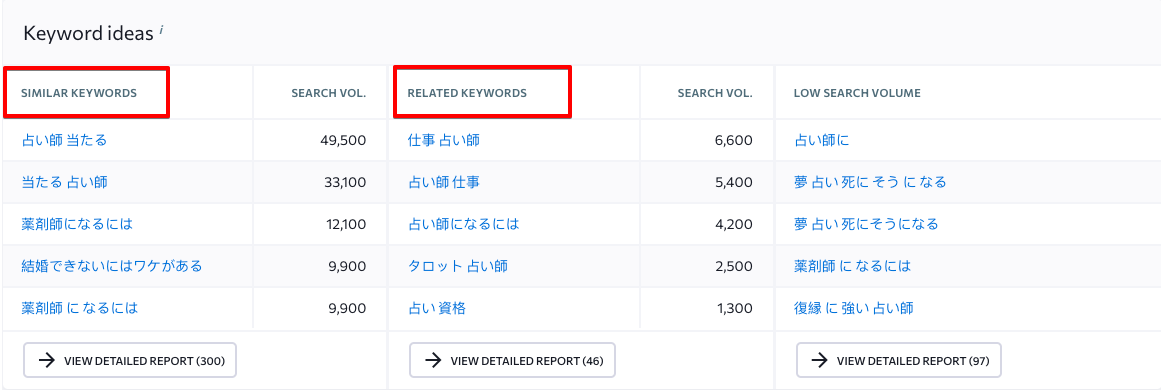This screenshot has height=390, width=1161.
Task: Open related keyword タロット 占い師
Action: 458,266
